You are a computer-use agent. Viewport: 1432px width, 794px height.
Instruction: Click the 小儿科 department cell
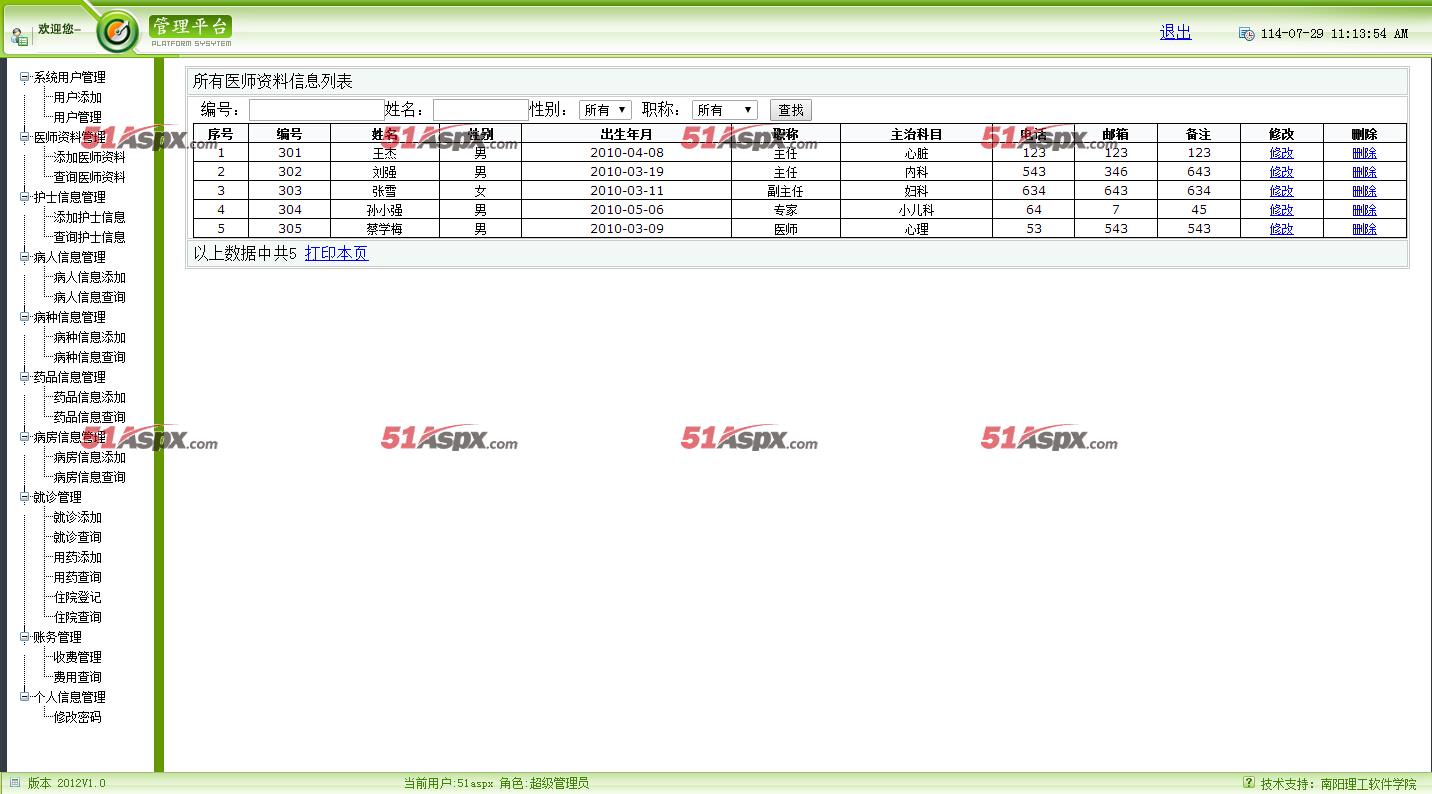pyautogui.click(x=916, y=210)
